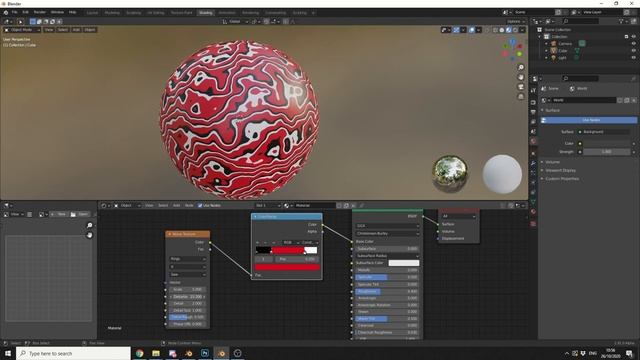The image size is (640, 360).
Task: Expand the Viewport Display panel
Action: (x=558, y=170)
